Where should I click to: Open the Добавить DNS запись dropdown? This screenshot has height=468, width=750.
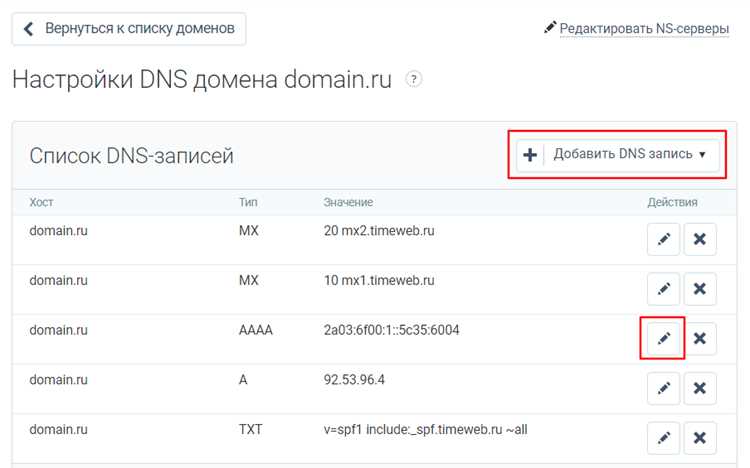click(x=618, y=155)
